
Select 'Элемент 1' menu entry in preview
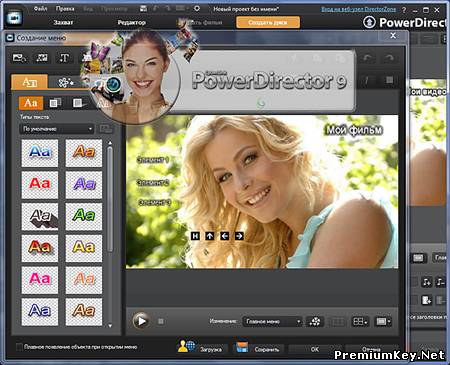point(153,160)
